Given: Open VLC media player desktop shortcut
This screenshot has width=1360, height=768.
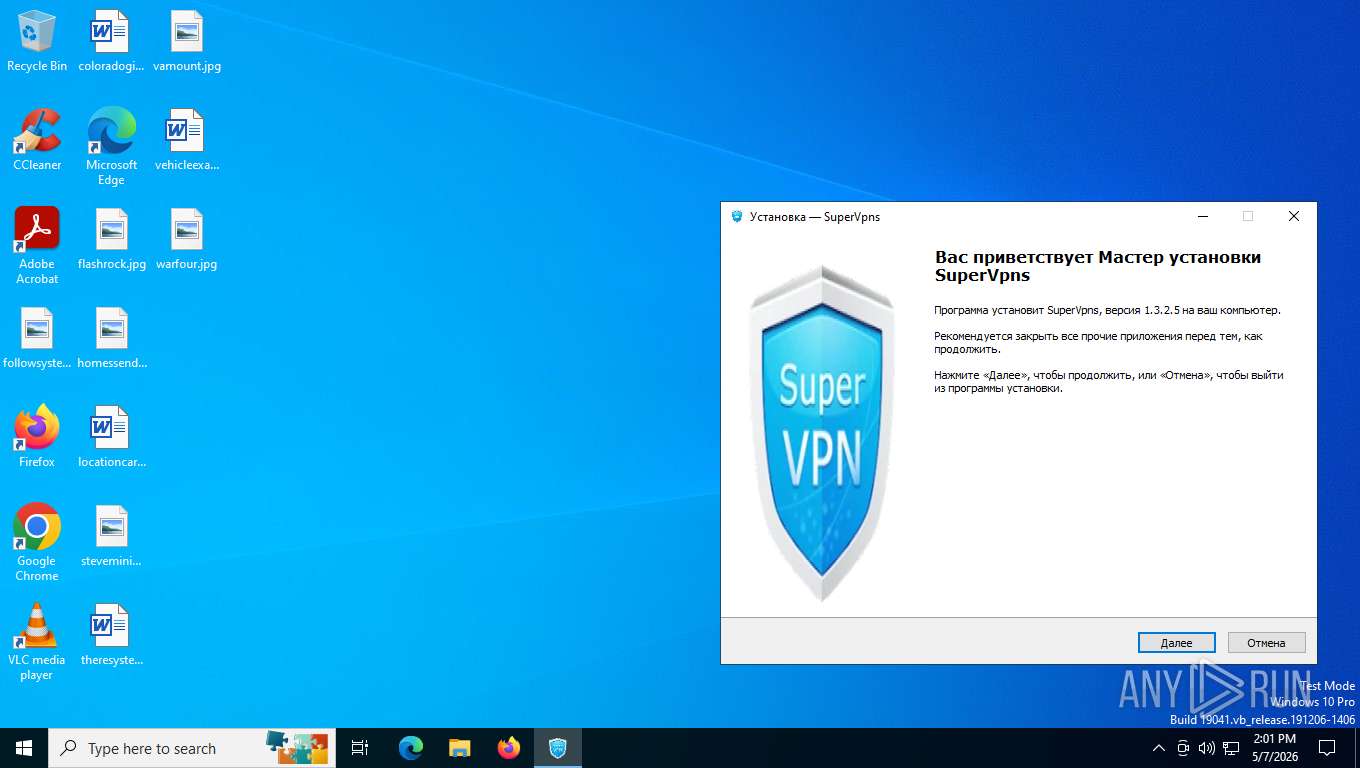Looking at the screenshot, I should [37, 641].
